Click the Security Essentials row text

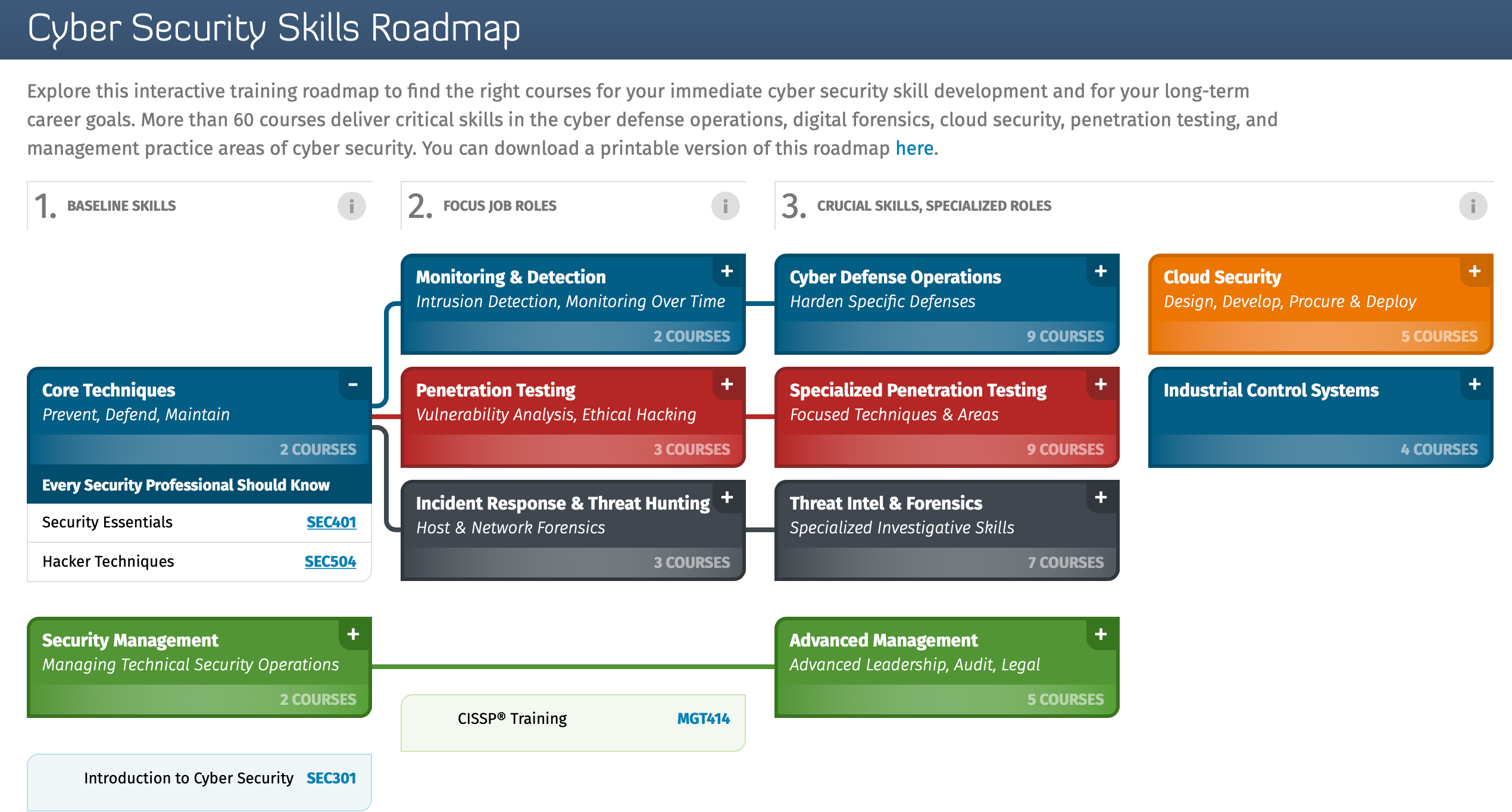click(x=107, y=522)
